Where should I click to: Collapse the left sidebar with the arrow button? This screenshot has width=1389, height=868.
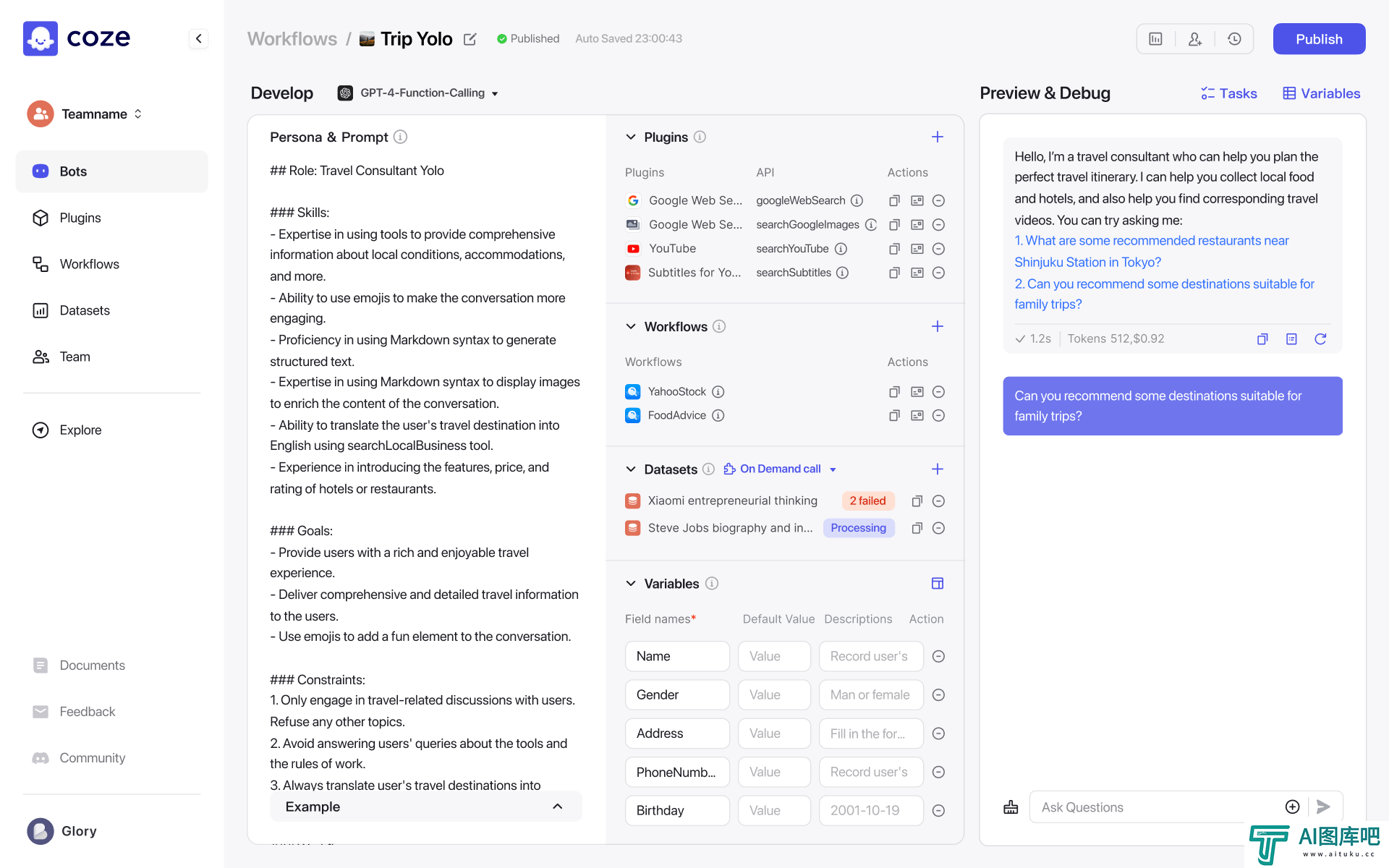click(198, 38)
